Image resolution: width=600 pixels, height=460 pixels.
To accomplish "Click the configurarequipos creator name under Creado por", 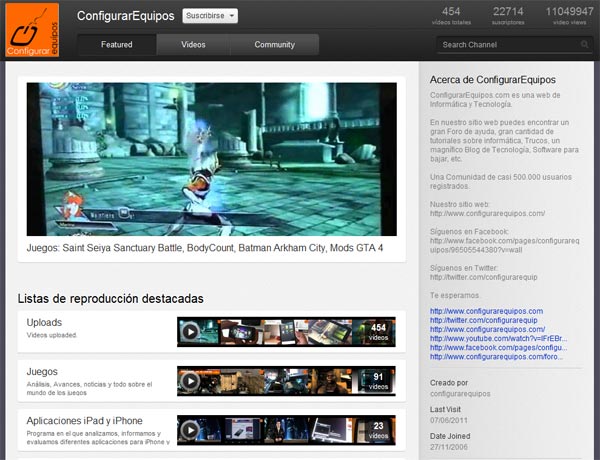I will (460, 394).
